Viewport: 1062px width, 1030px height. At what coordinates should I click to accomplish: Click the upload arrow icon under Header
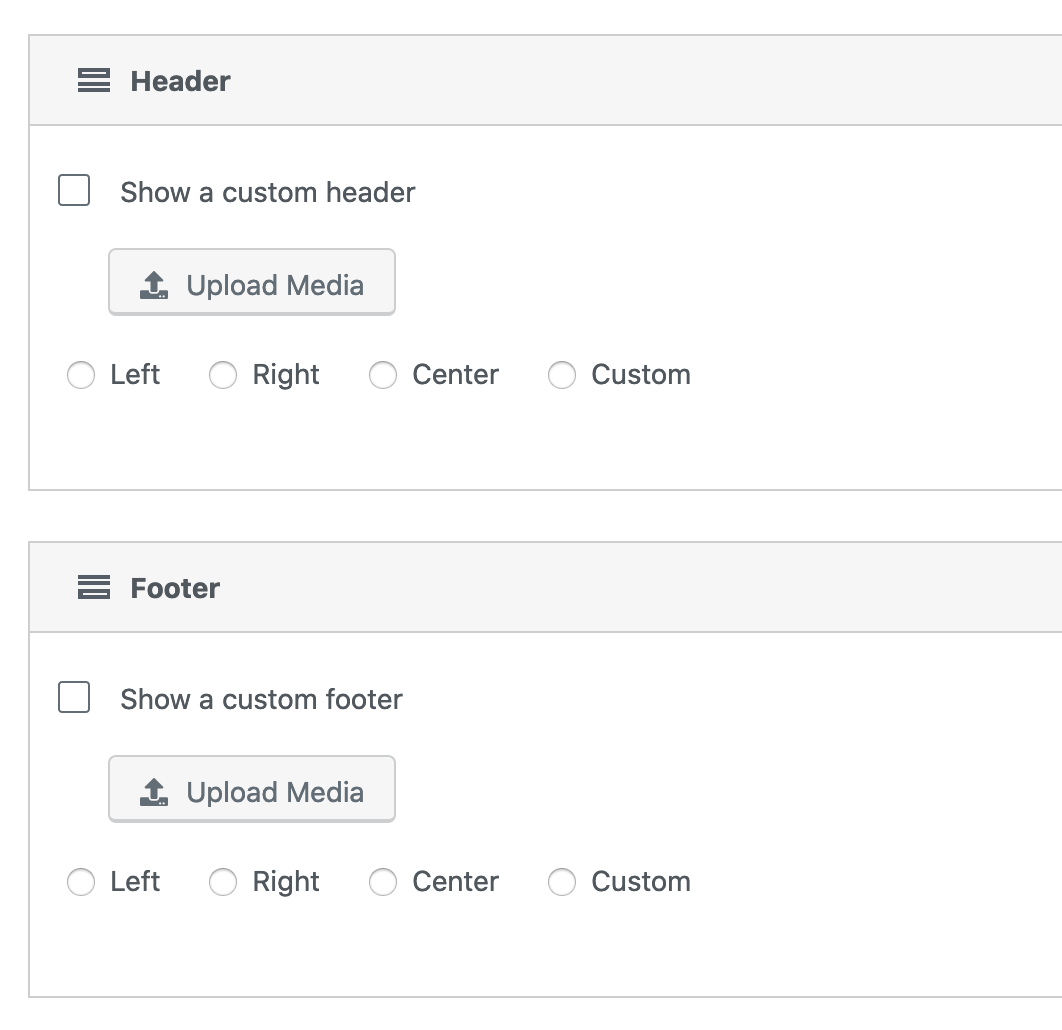click(153, 286)
